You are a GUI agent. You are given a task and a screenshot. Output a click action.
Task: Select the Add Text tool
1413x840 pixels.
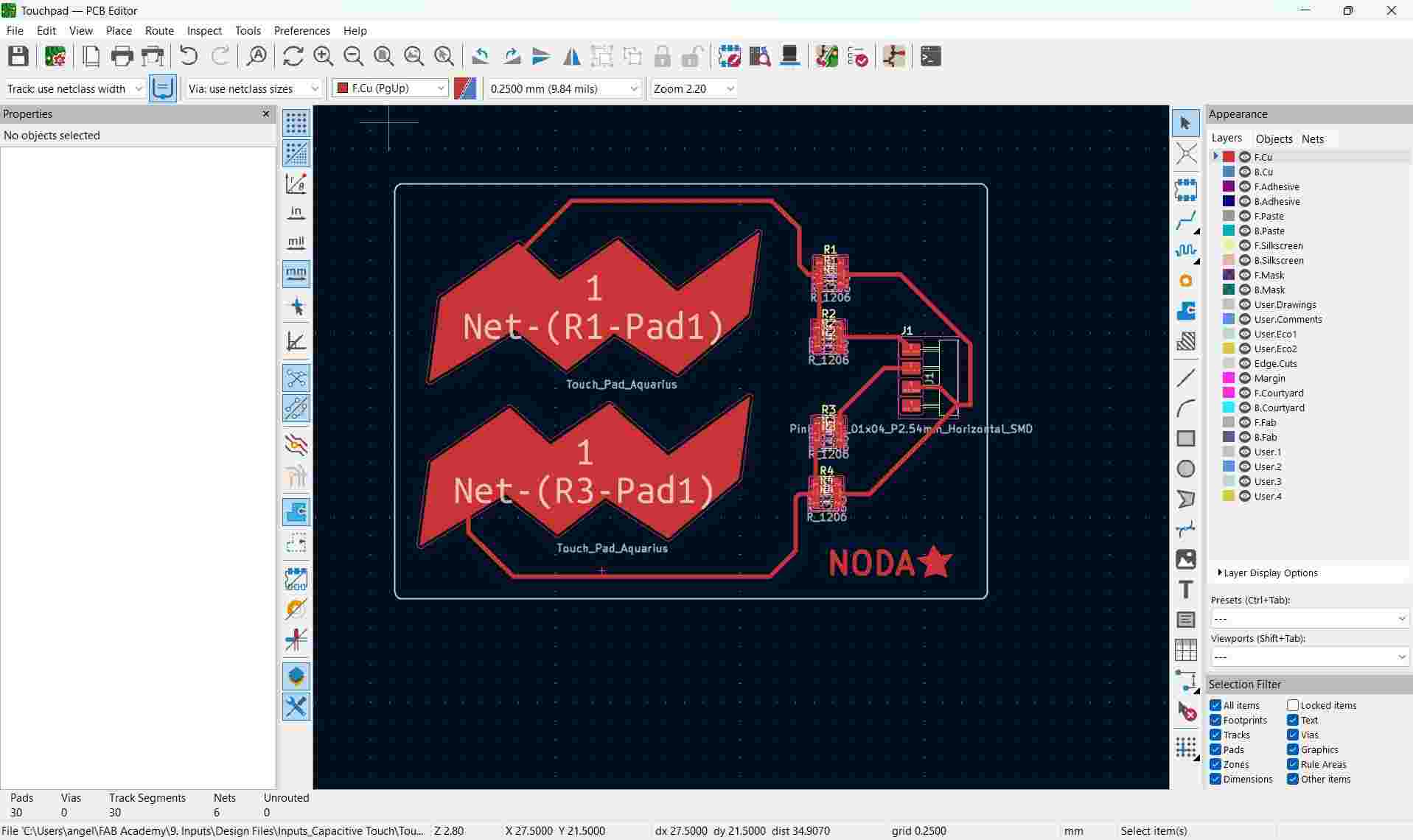[1186, 589]
